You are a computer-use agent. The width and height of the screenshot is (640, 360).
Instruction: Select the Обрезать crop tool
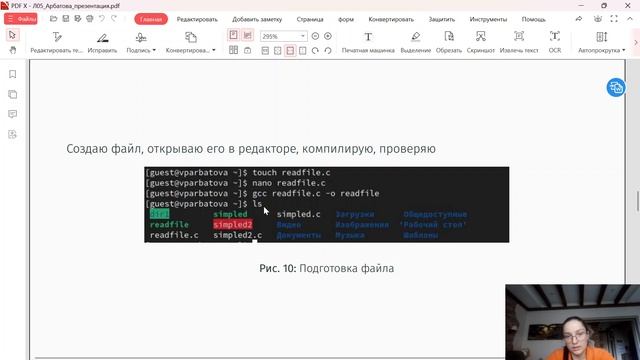(449, 42)
